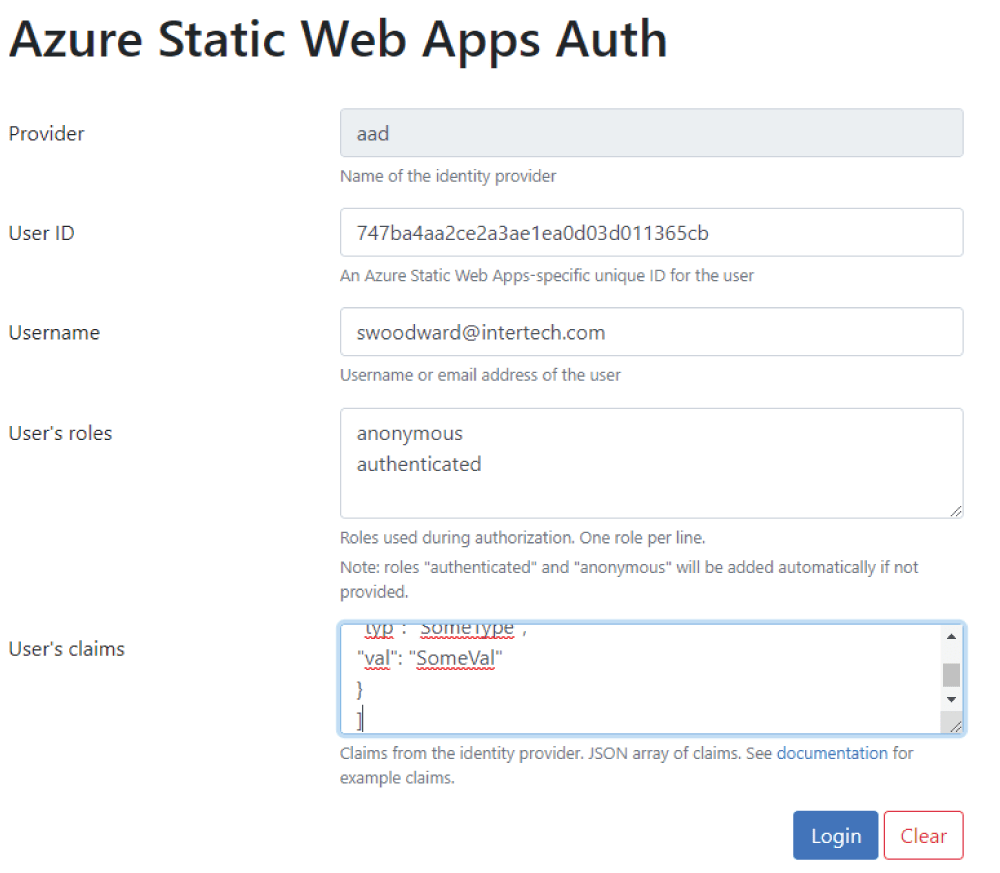Screen dimensions: 1000x873
Task: Click the User ID label
Action: tap(42, 233)
